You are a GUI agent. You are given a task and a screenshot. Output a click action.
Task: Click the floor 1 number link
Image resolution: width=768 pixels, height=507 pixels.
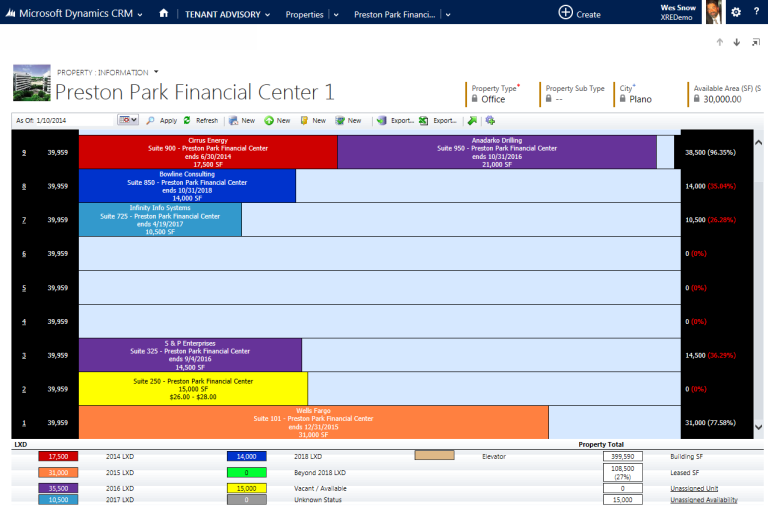tap(24, 423)
